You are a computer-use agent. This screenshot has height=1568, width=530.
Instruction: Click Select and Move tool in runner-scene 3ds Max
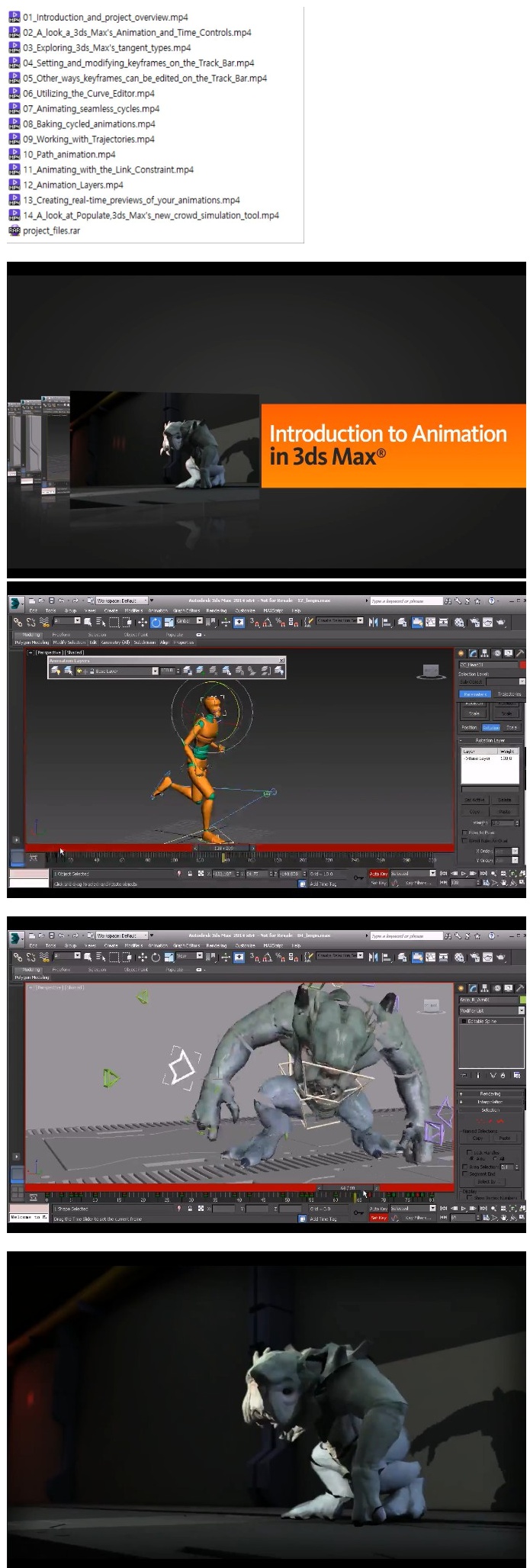(143, 622)
